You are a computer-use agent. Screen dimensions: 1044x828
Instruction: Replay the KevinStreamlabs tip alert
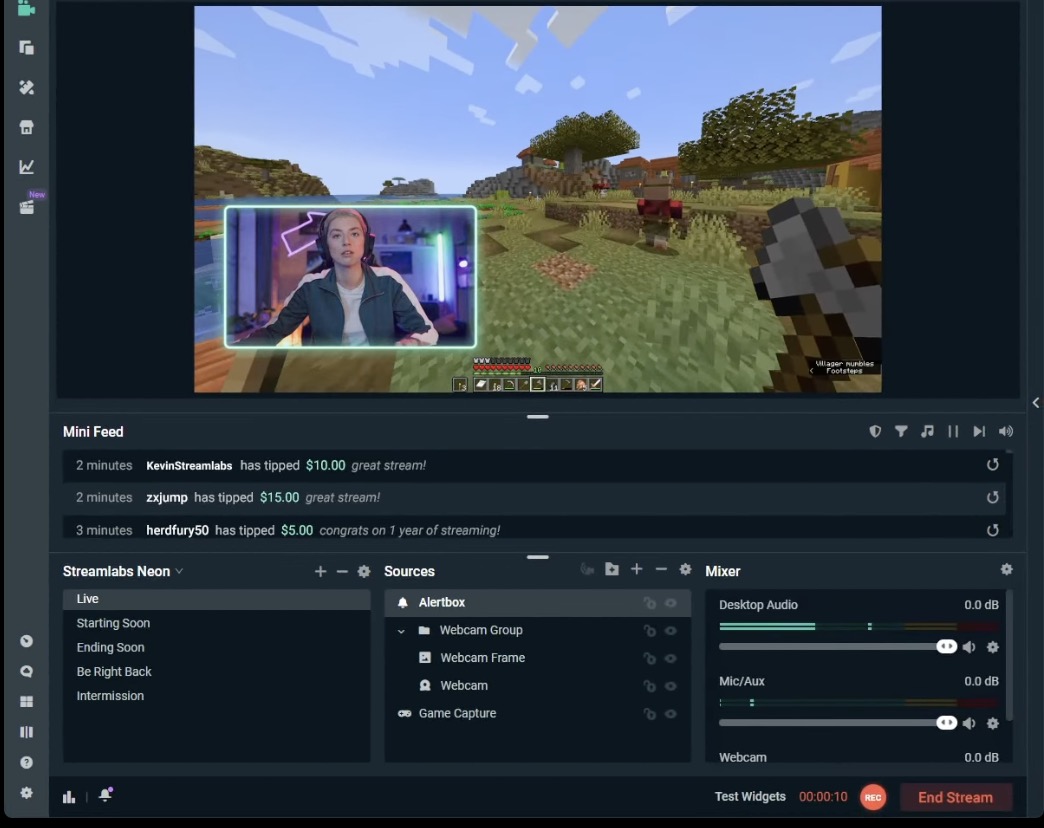[992, 465]
